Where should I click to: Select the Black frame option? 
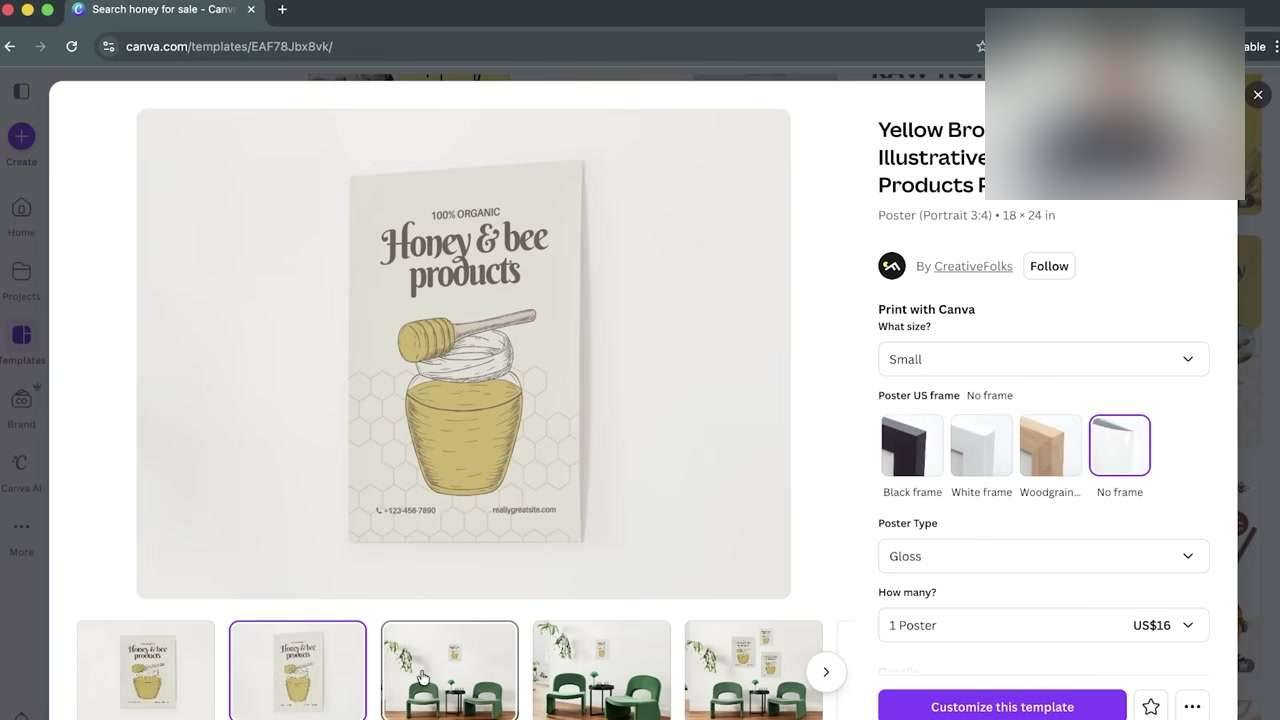pos(912,445)
